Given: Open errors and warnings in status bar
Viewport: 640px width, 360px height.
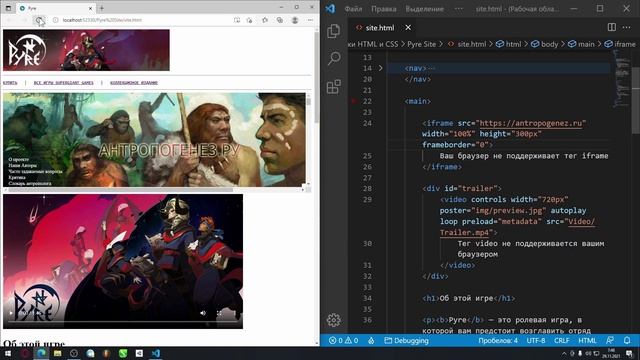Looking at the screenshot, I should [343, 340].
